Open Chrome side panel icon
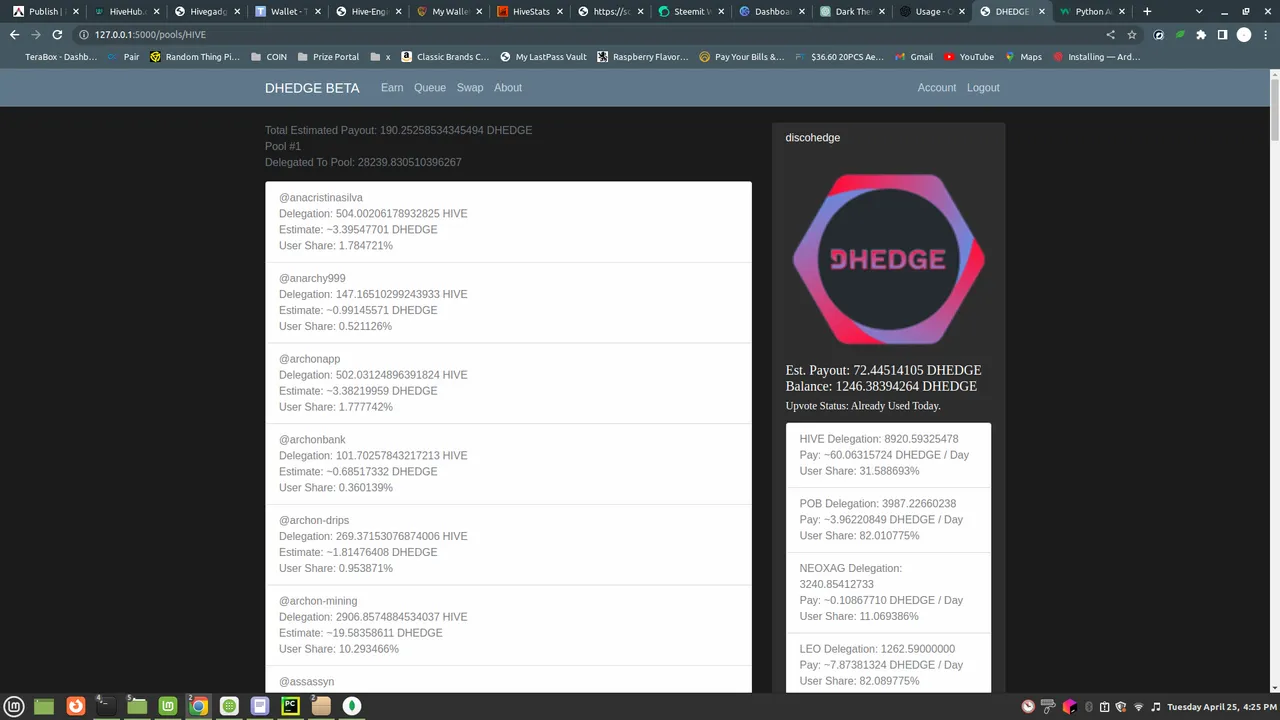Viewport: 1280px width, 720px height. pos(1222,34)
